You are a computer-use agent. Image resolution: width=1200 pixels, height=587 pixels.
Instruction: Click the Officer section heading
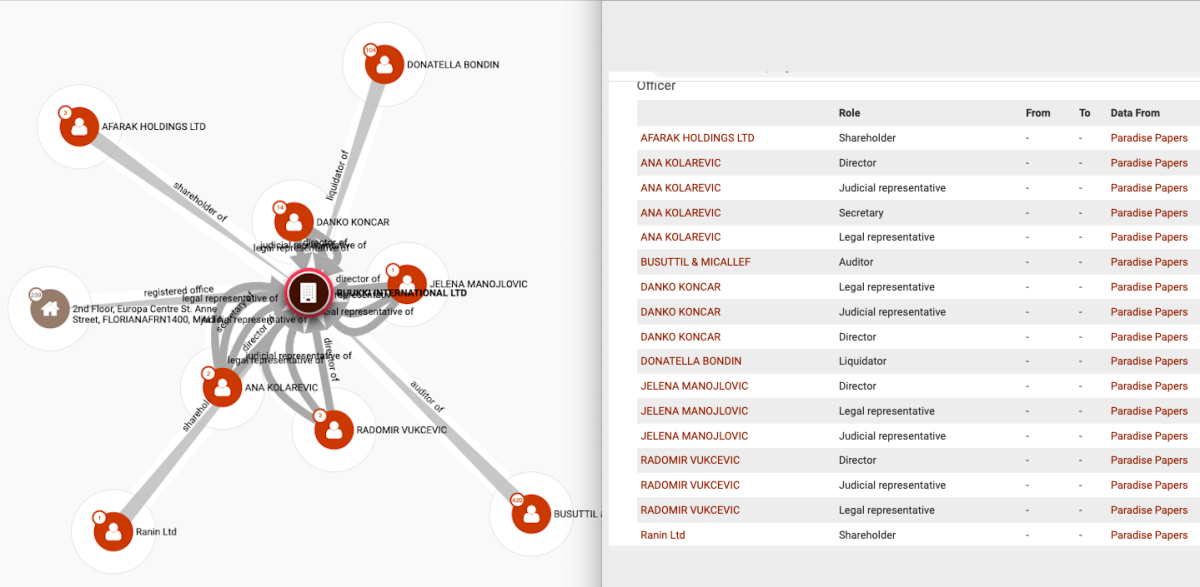(656, 86)
